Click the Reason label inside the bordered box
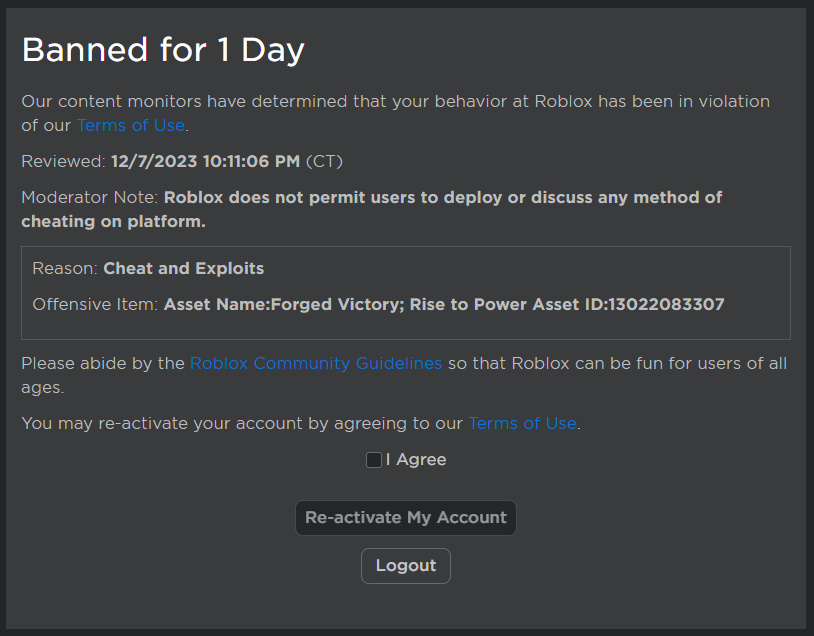The image size is (814, 636). pyautogui.click(x=65, y=268)
